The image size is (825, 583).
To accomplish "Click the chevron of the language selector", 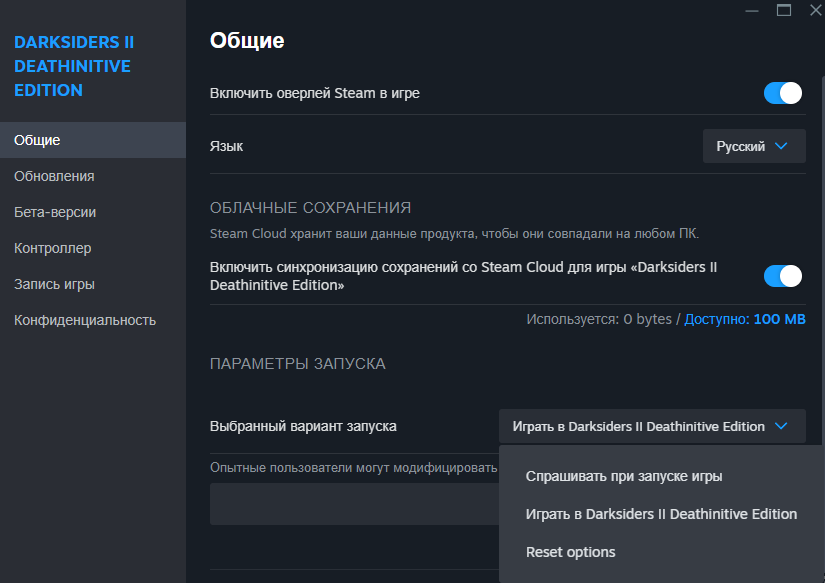I will point(781,146).
